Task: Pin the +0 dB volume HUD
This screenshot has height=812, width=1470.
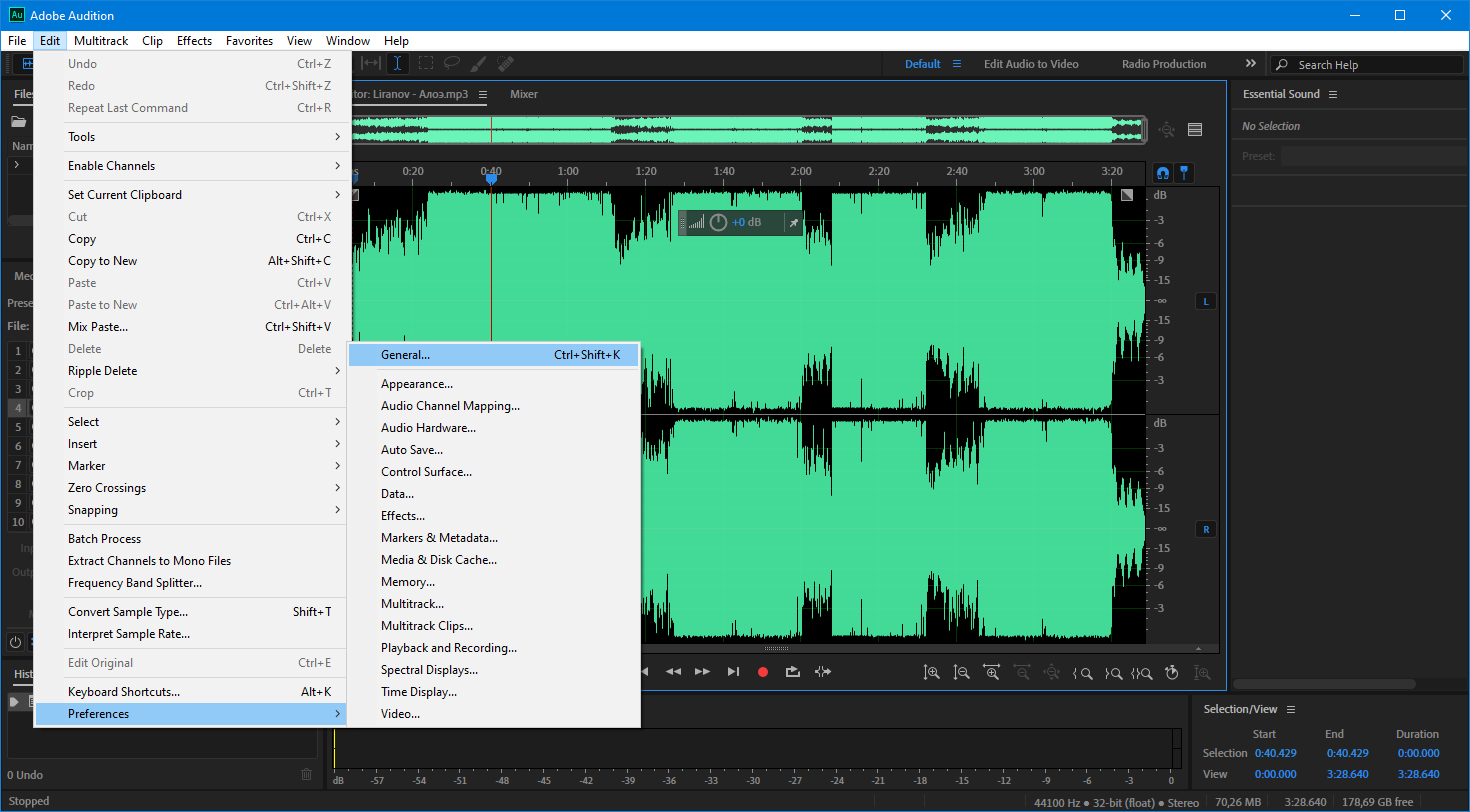Action: tap(793, 222)
